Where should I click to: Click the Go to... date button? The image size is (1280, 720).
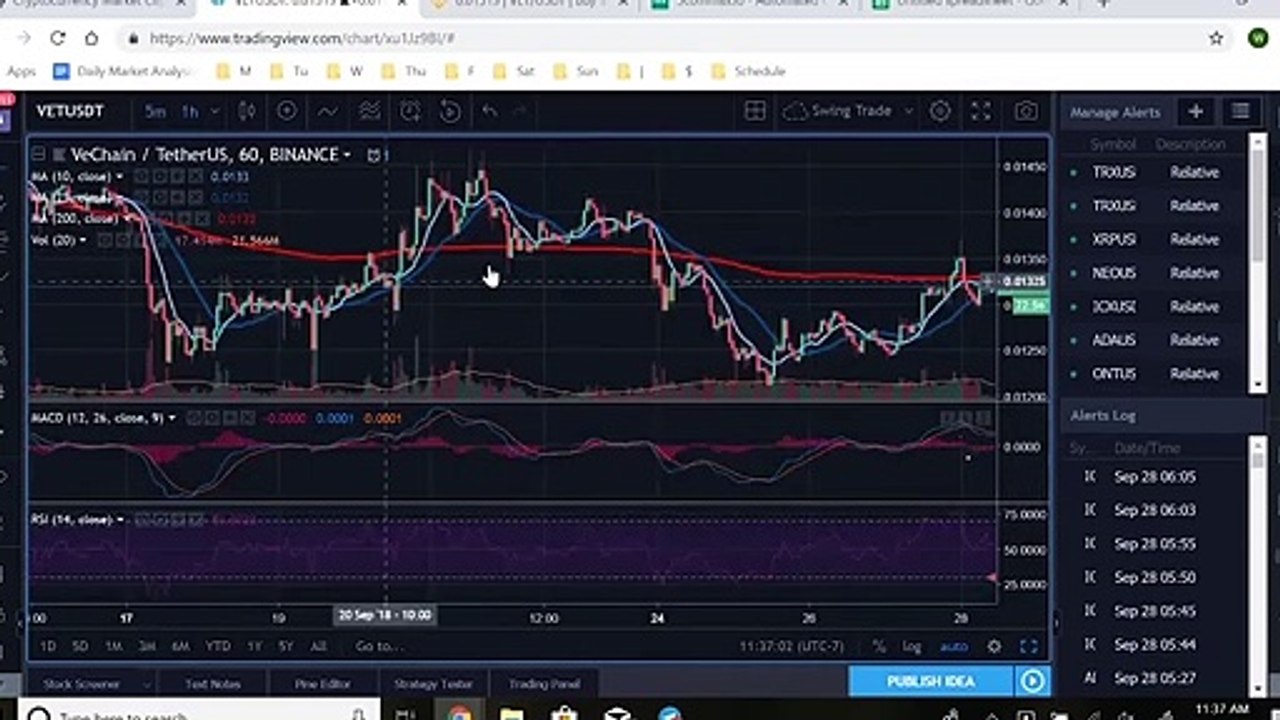378,647
